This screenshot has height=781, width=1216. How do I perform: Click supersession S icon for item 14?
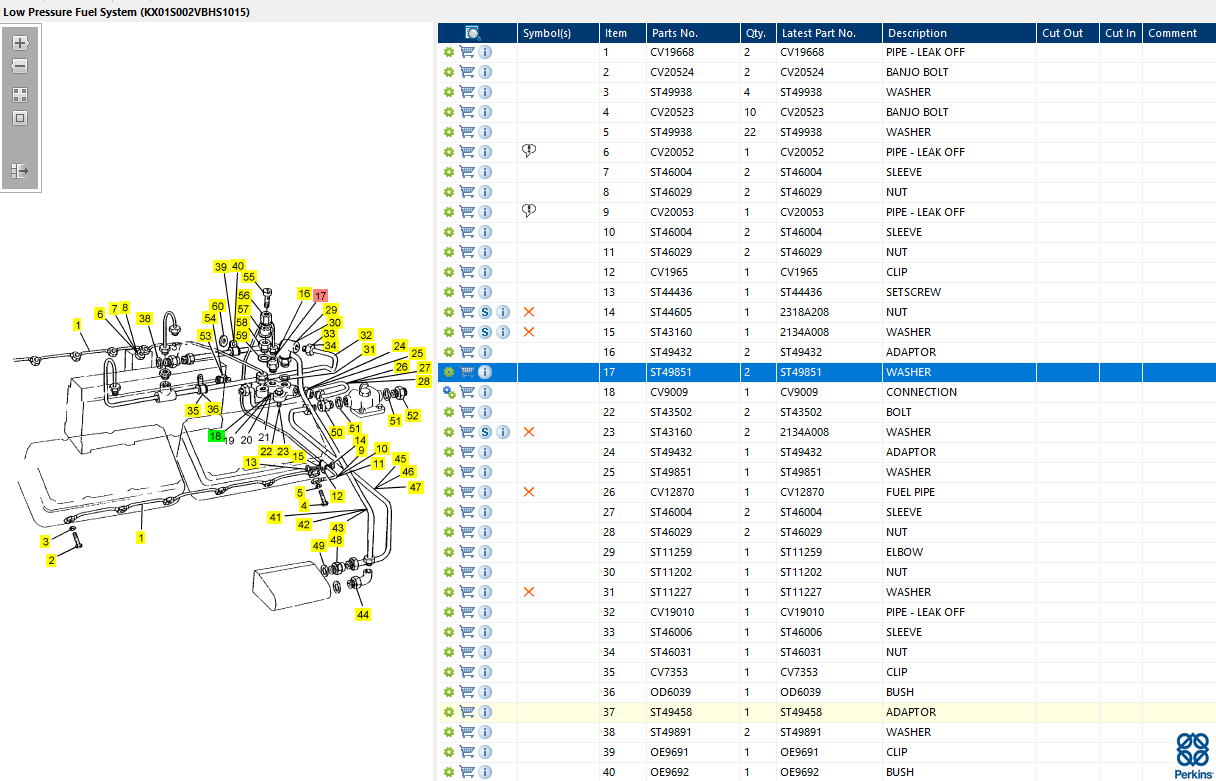point(485,312)
